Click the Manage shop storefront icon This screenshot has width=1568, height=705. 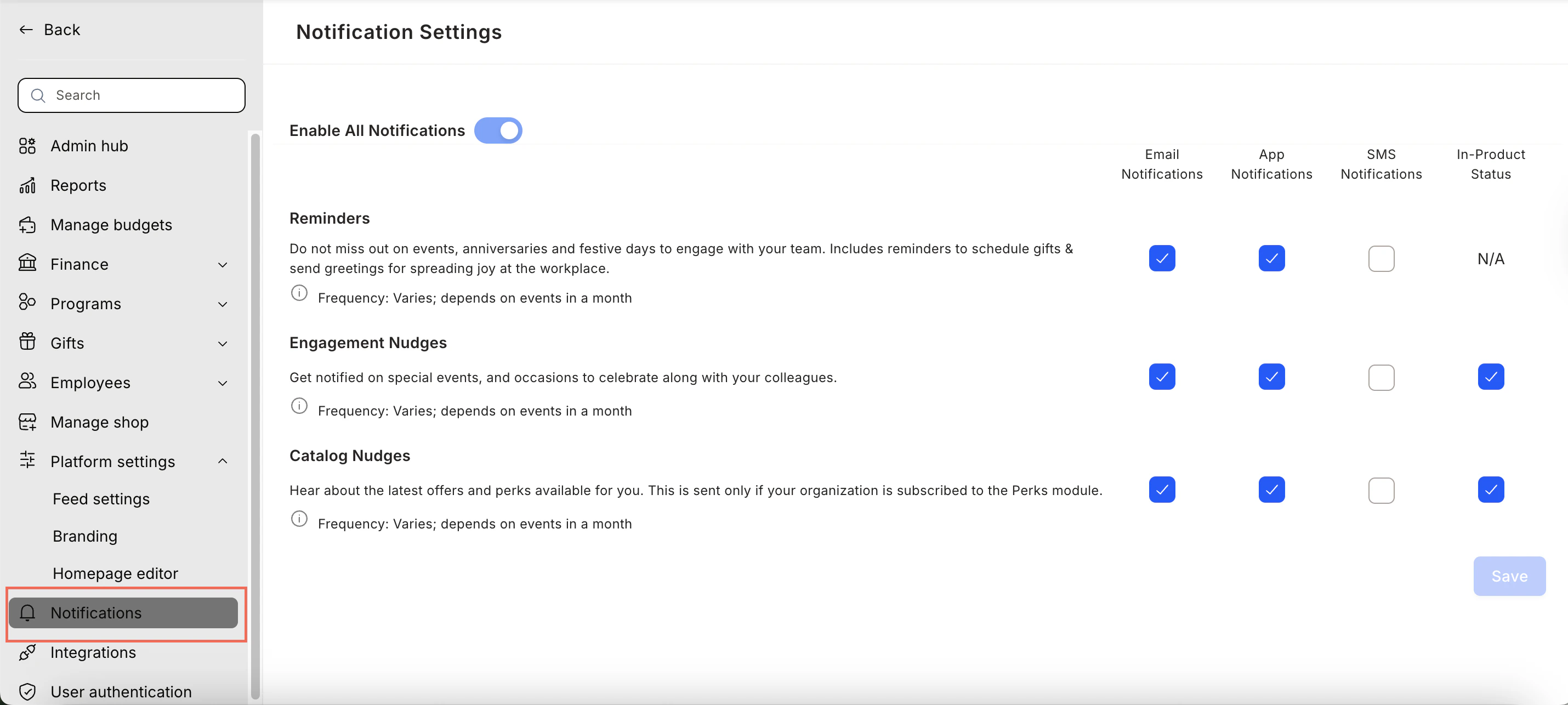27,422
